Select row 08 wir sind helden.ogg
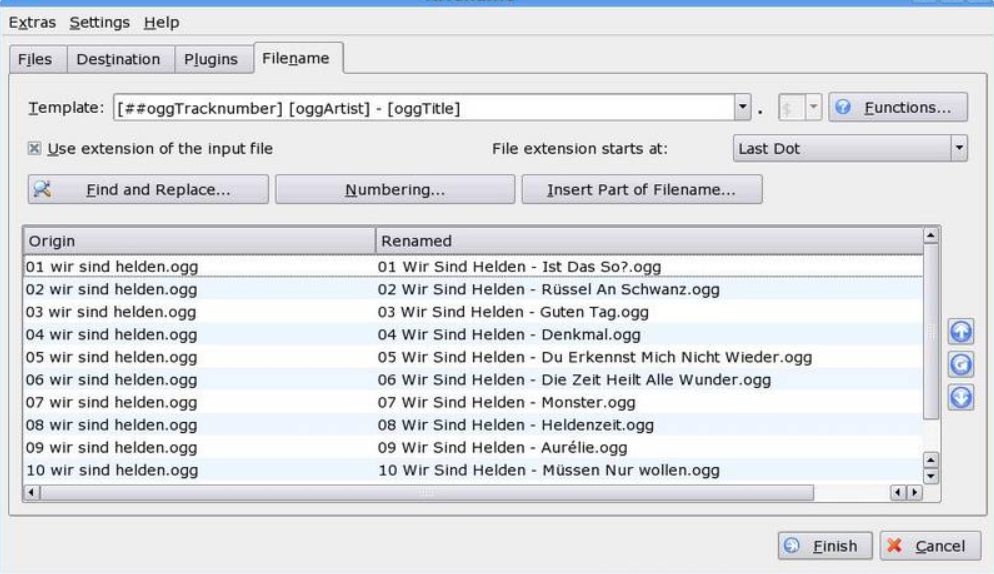 tap(474, 425)
